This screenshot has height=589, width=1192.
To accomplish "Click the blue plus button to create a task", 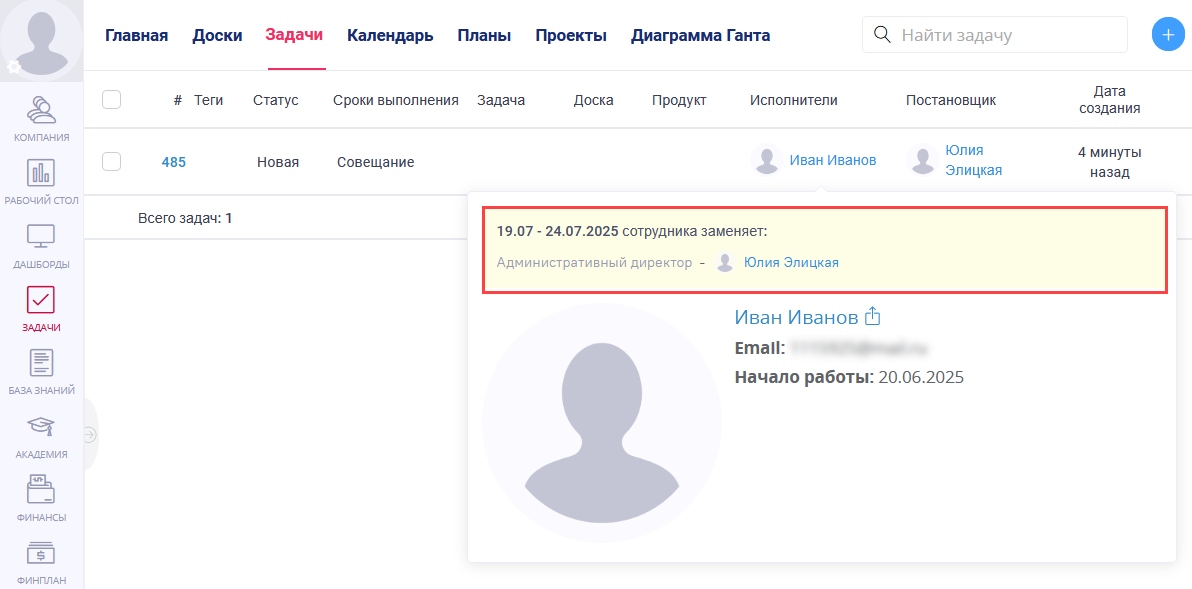I will click(1167, 33).
